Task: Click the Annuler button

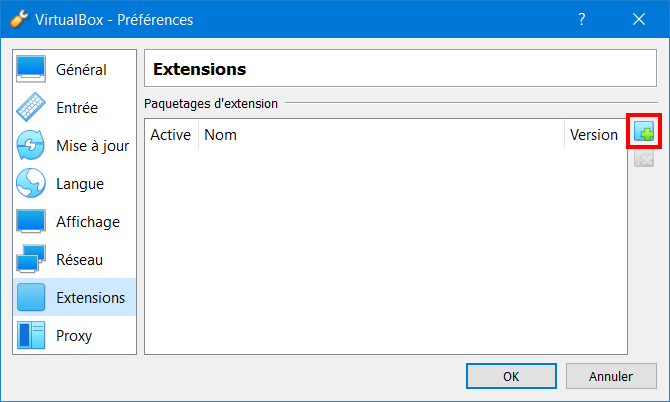Action: pyautogui.click(x=611, y=376)
